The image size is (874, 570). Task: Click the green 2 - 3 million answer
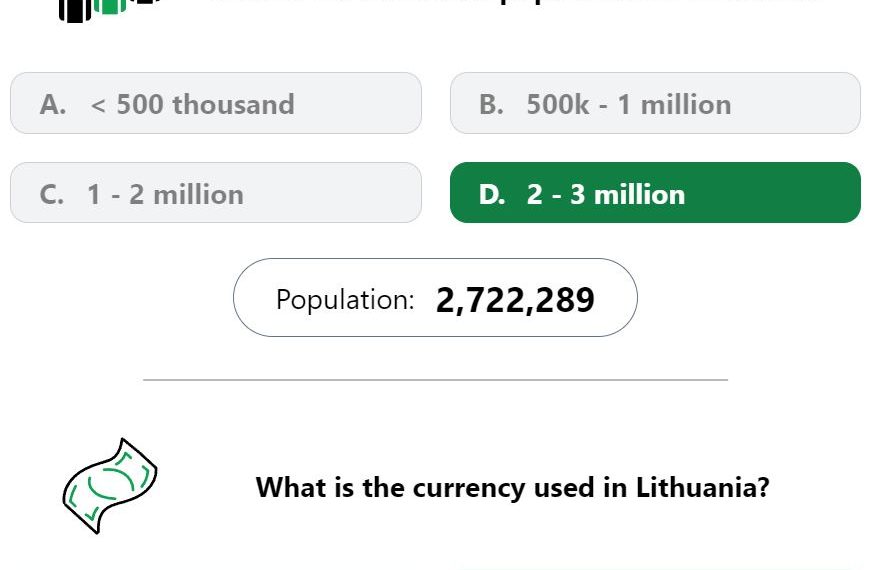click(655, 193)
